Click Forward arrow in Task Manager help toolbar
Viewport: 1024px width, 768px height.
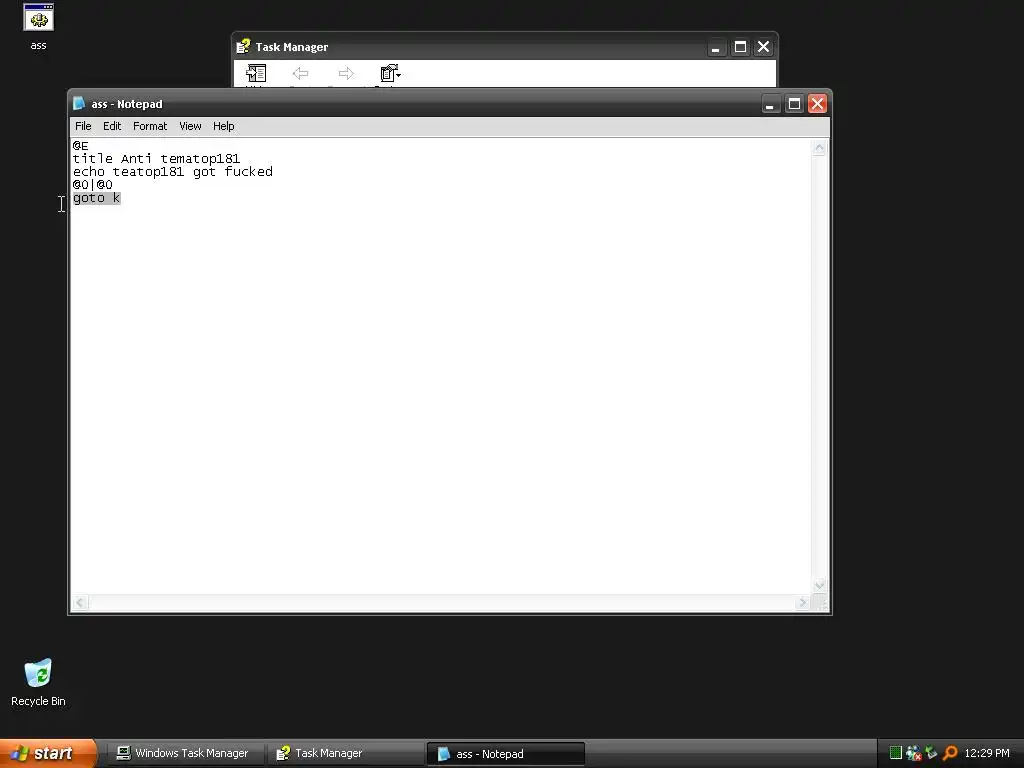346,74
